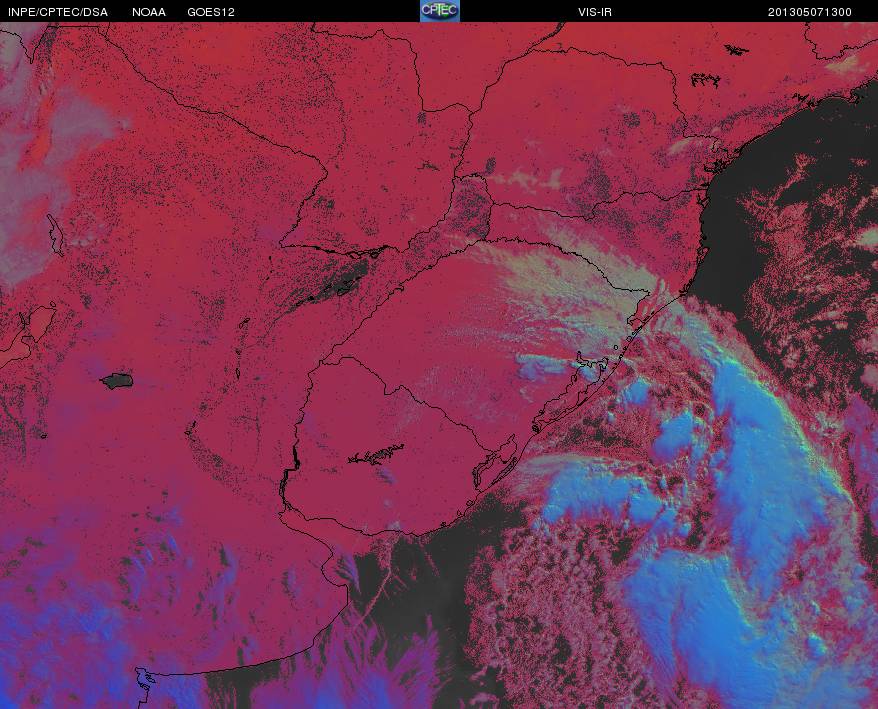Screen dimensions: 878x709
Task: Click the NOAA label in header
Action: [x=149, y=12]
